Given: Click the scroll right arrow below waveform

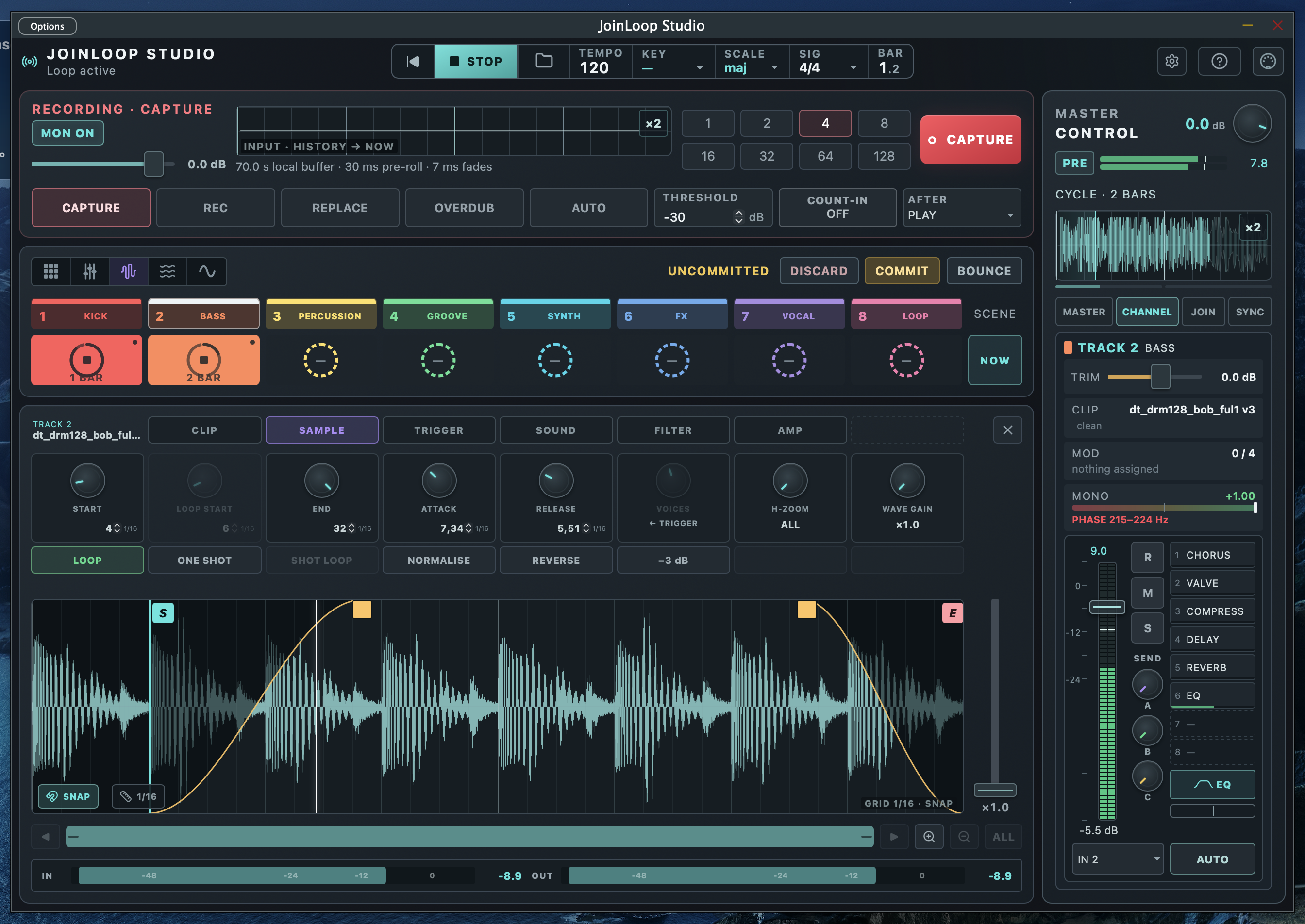Looking at the screenshot, I should (894, 836).
